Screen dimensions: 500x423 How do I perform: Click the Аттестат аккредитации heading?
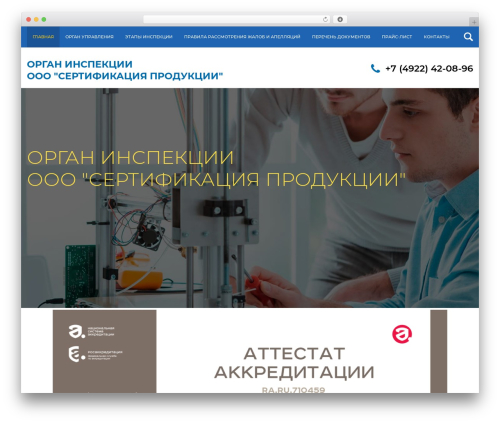click(x=294, y=363)
